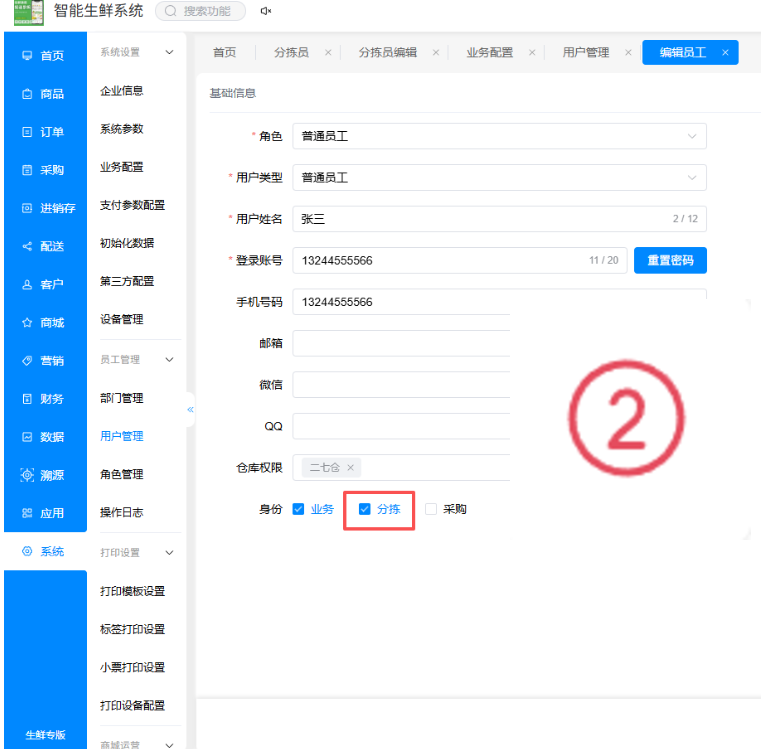770x749 pixels.
Task: Click the 重置密码 button
Action: pyautogui.click(x=670, y=260)
